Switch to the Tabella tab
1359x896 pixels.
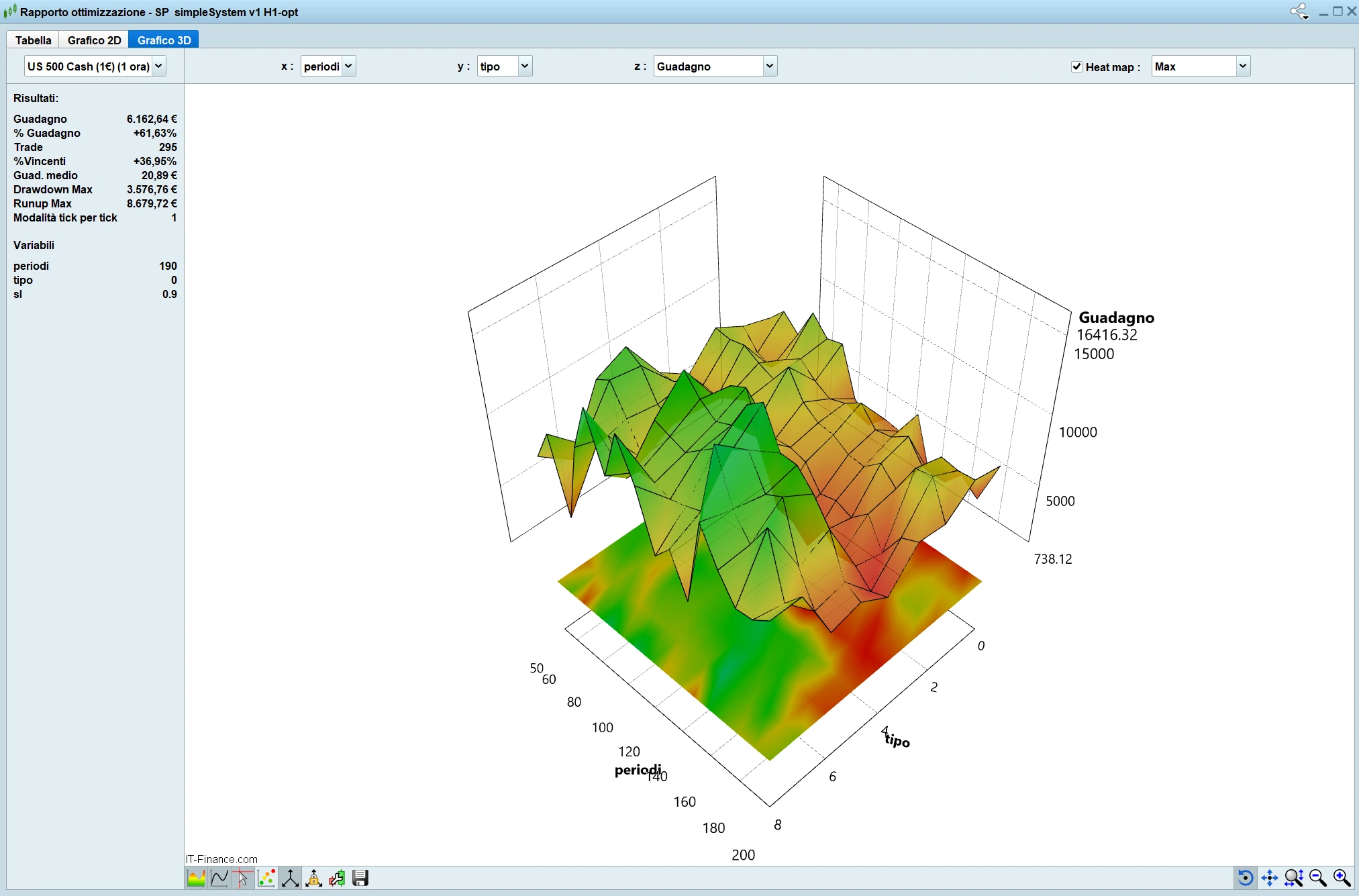(x=34, y=40)
